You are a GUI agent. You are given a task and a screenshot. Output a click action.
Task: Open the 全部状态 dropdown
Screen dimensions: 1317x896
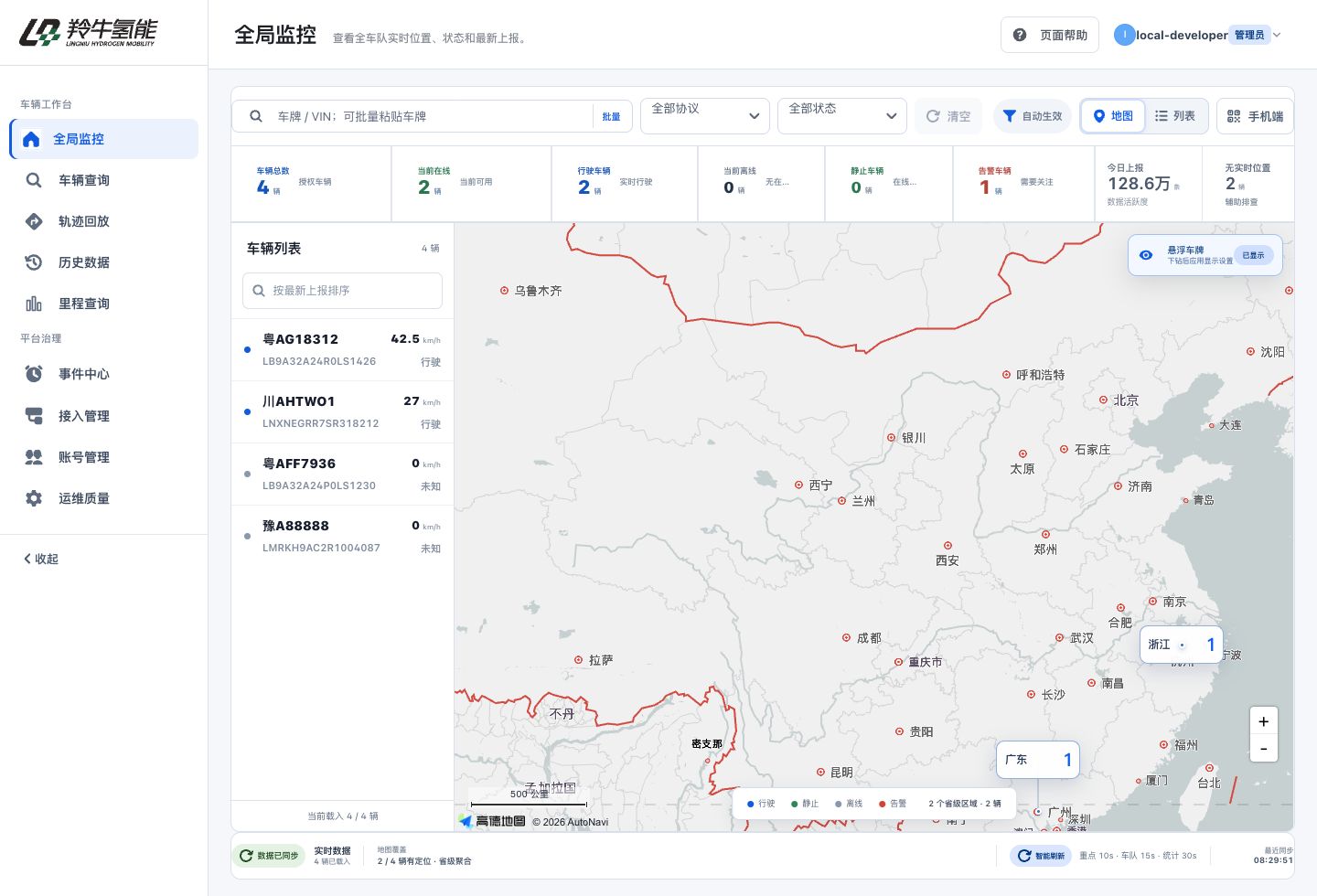842,116
